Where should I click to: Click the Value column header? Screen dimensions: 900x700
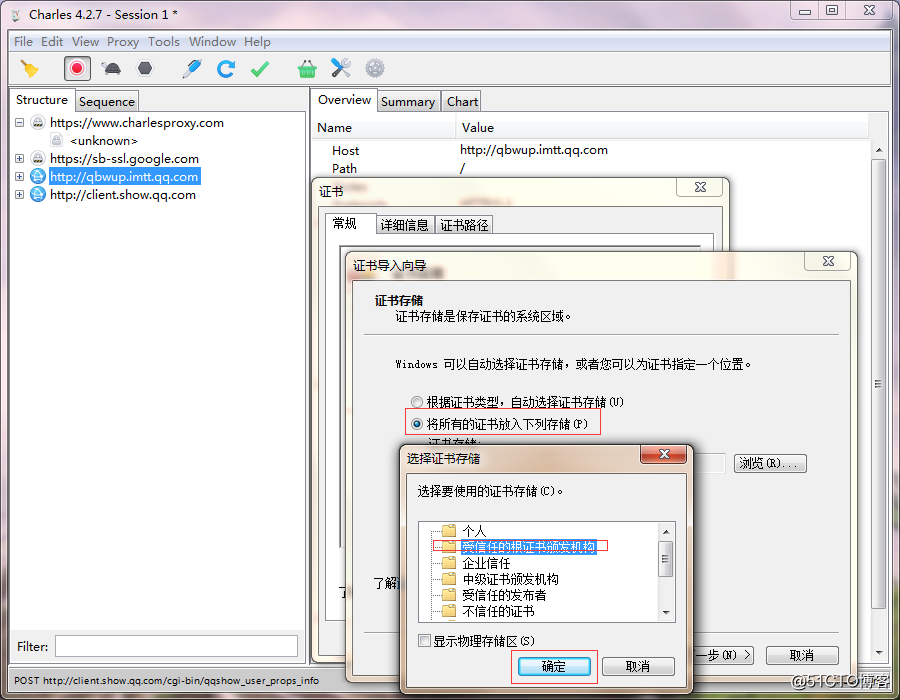point(663,127)
